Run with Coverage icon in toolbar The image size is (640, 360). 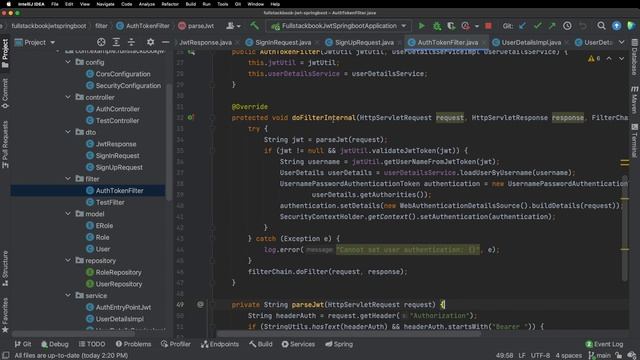[x=451, y=26]
